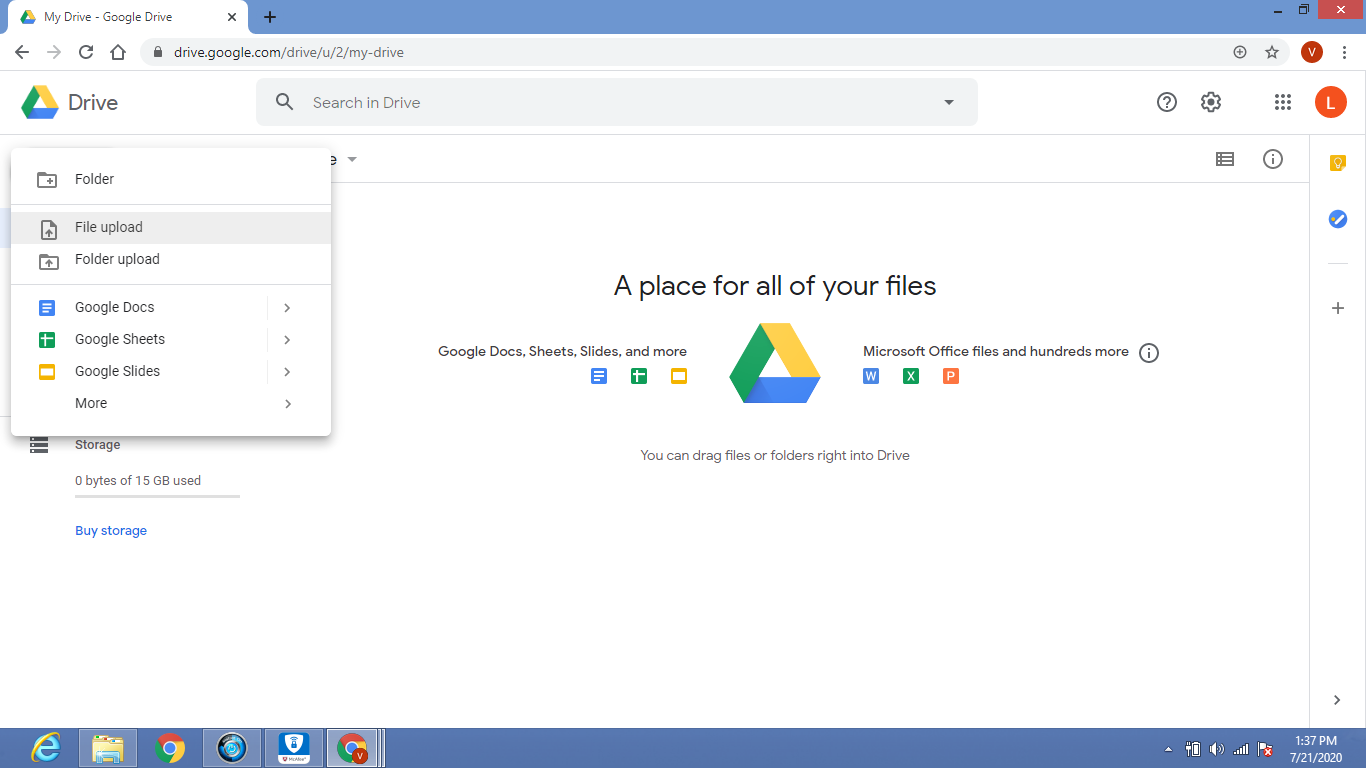Click the green Sheets icon in empty state
Screen dimensions: 1366x768
[x=639, y=376]
